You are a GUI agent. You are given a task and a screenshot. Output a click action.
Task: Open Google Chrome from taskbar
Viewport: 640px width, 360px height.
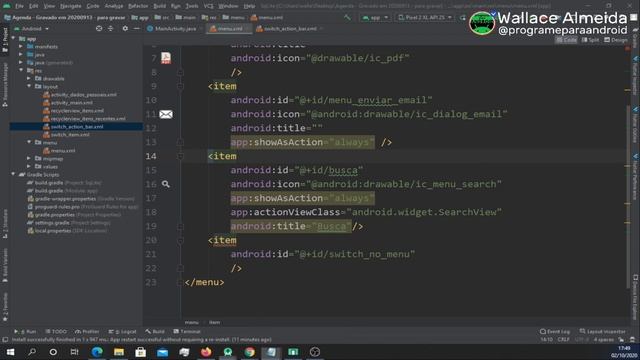click(249, 352)
